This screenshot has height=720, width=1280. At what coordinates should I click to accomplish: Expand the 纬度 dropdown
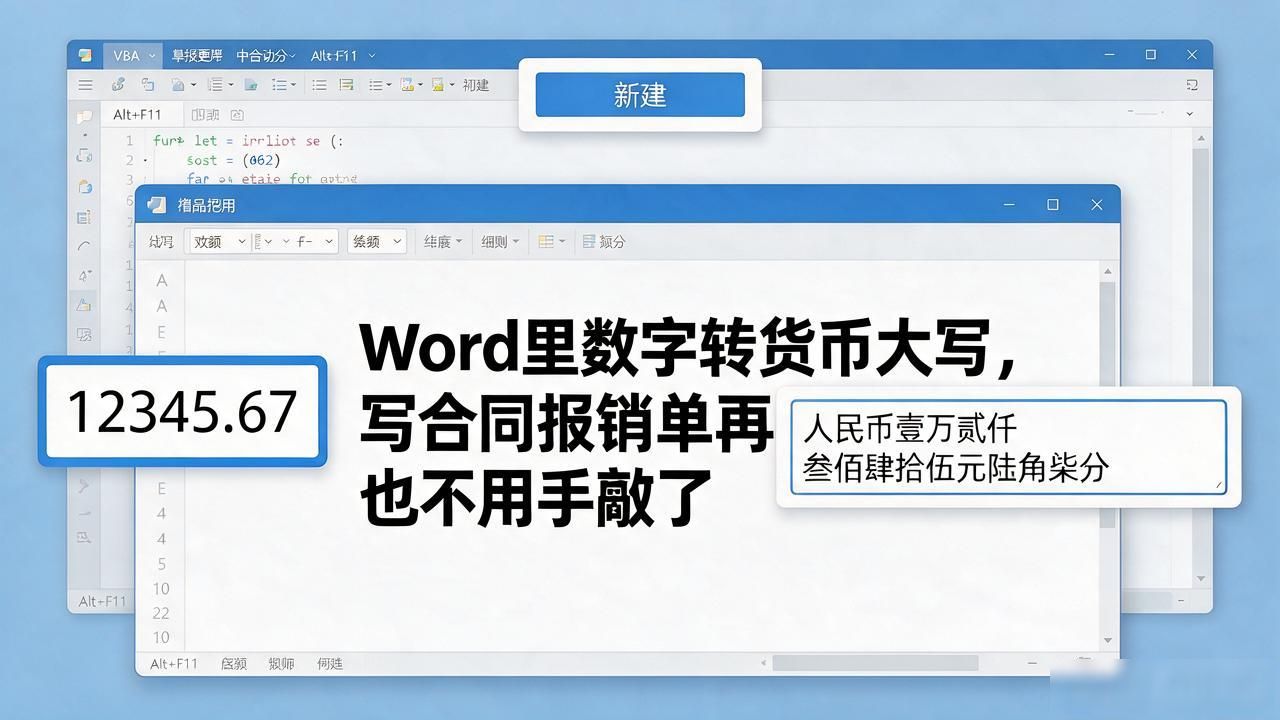tap(443, 241)
